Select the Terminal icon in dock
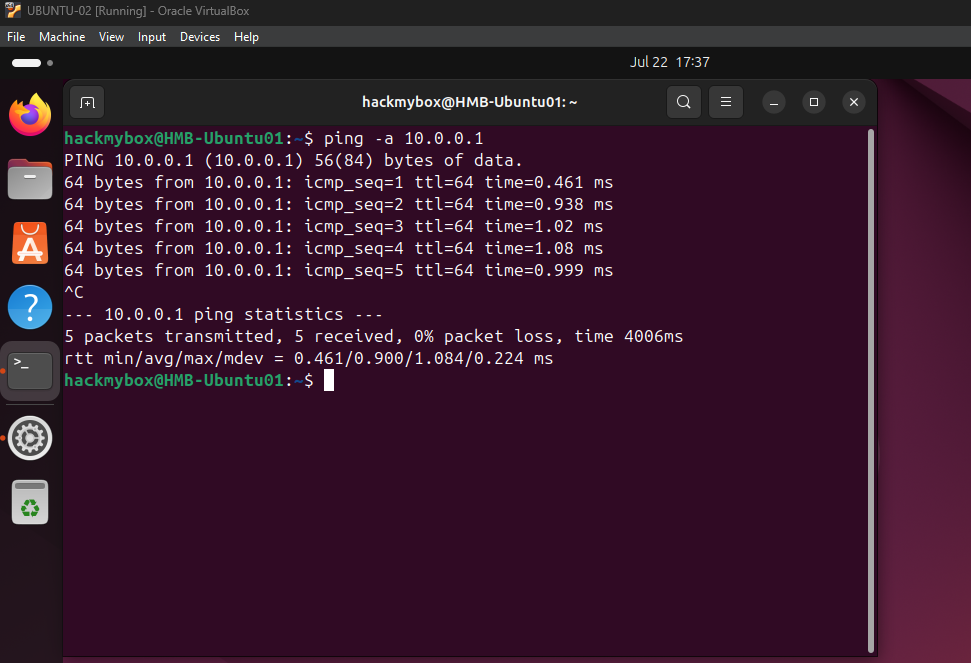The height and width of the screenshot is (663, 971). [30, 370]
